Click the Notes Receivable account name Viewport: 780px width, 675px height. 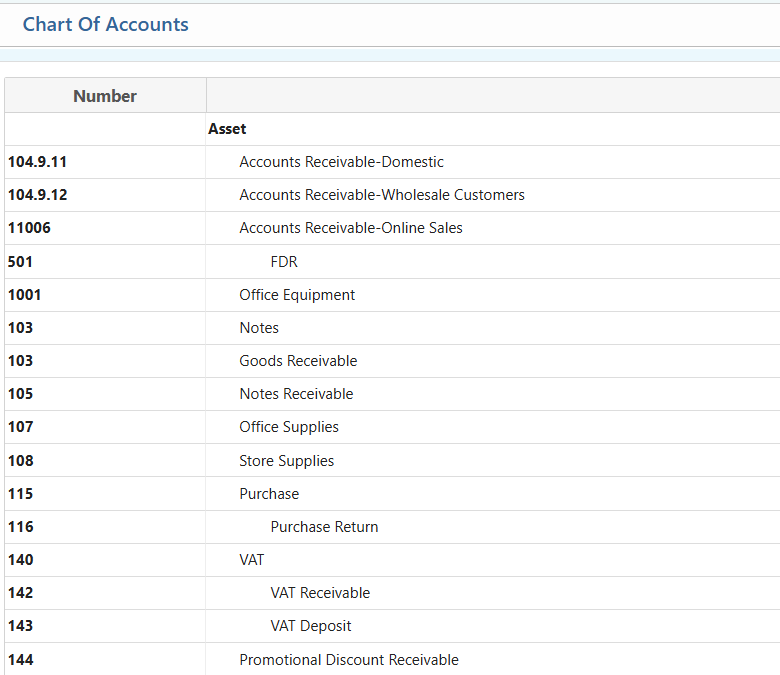(x=296, y=394)
